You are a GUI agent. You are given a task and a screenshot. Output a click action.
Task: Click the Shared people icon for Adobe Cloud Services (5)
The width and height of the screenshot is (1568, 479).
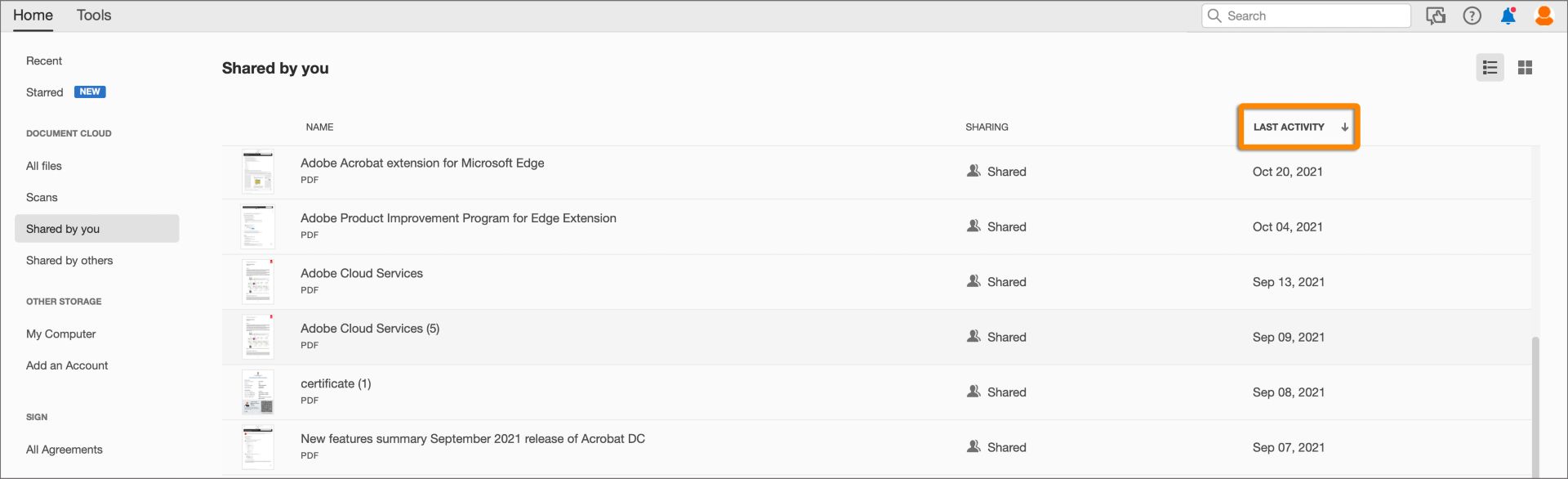tap(973, 337)
